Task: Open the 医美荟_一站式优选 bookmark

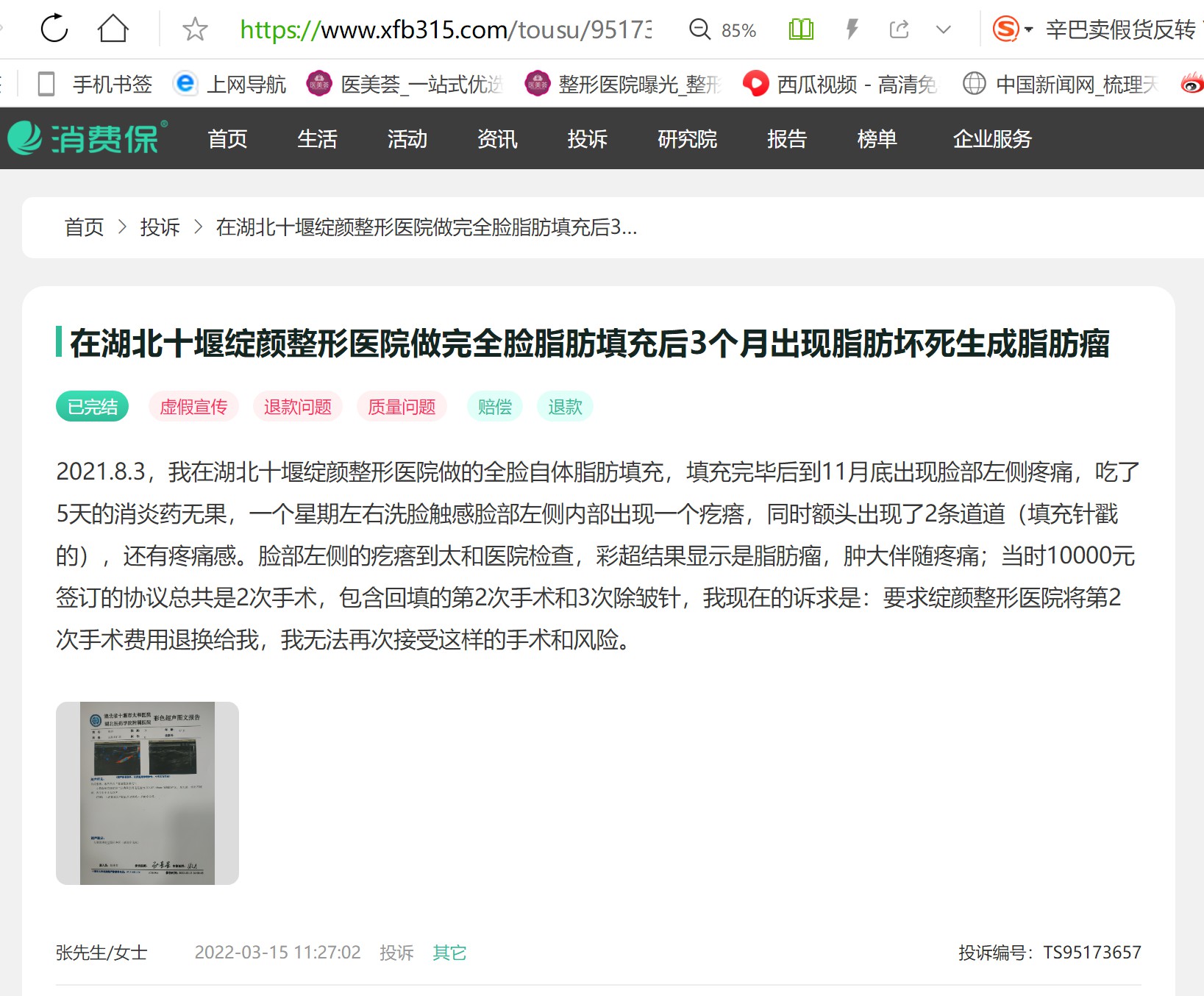Action: tap(405, 85)
